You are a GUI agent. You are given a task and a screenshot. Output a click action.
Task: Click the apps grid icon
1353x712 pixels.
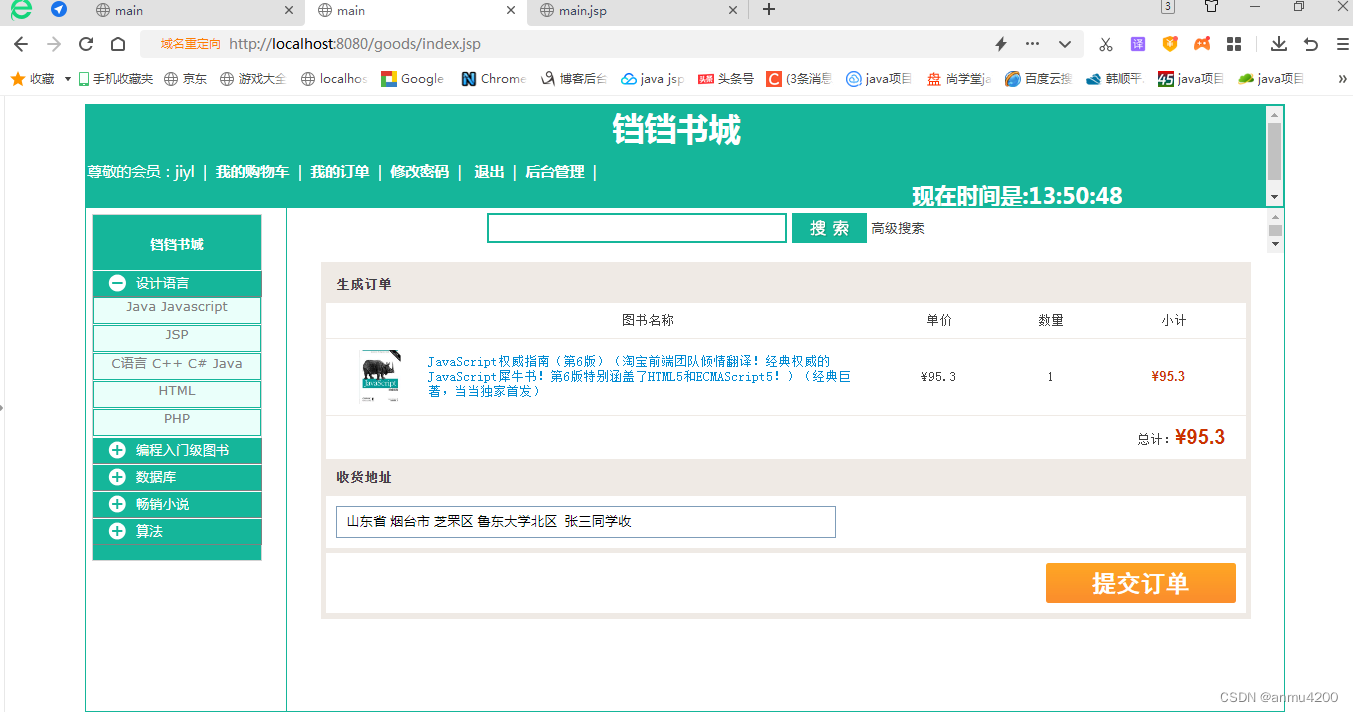coord(1233,44)
